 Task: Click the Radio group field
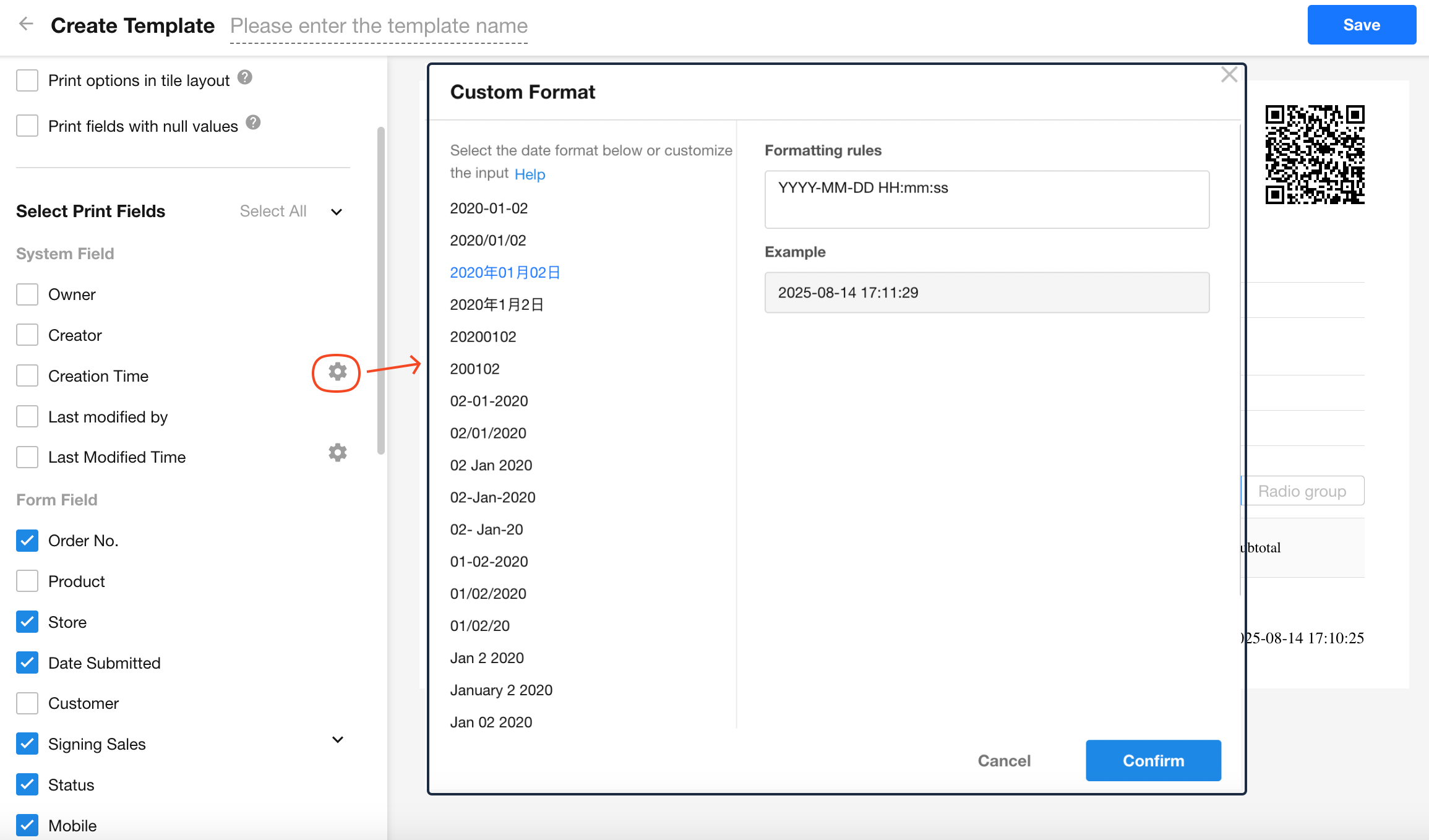pyautogui.click(x=1302, y=491)
